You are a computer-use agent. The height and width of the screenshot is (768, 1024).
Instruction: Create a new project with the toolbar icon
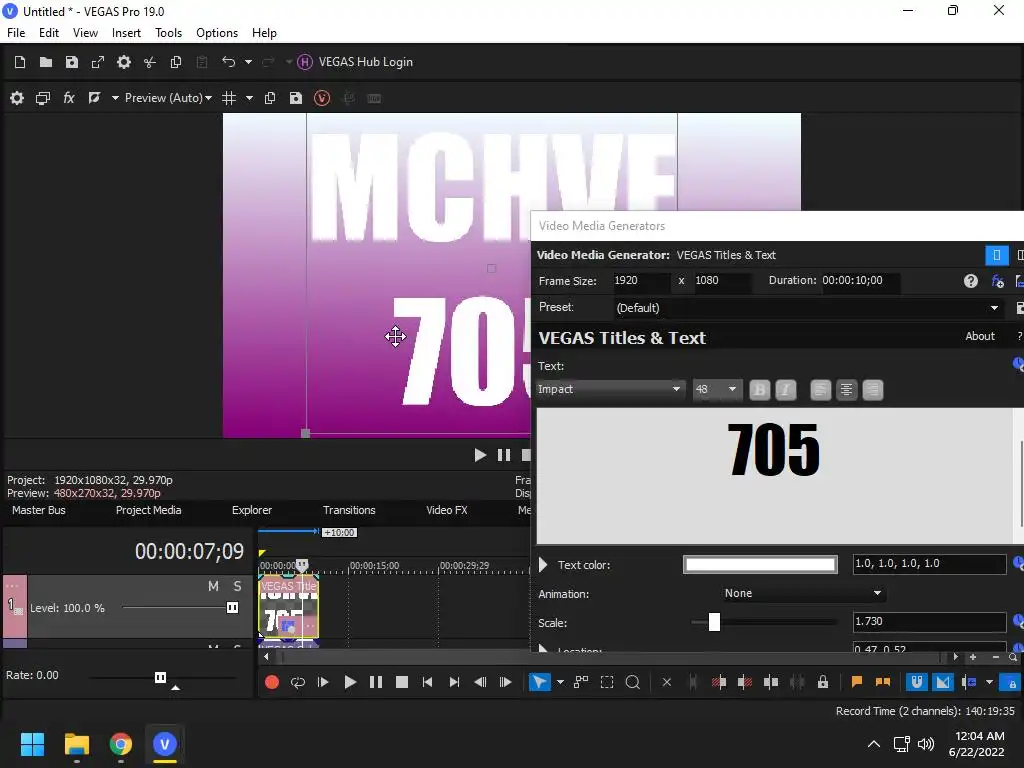coord(20,62)
